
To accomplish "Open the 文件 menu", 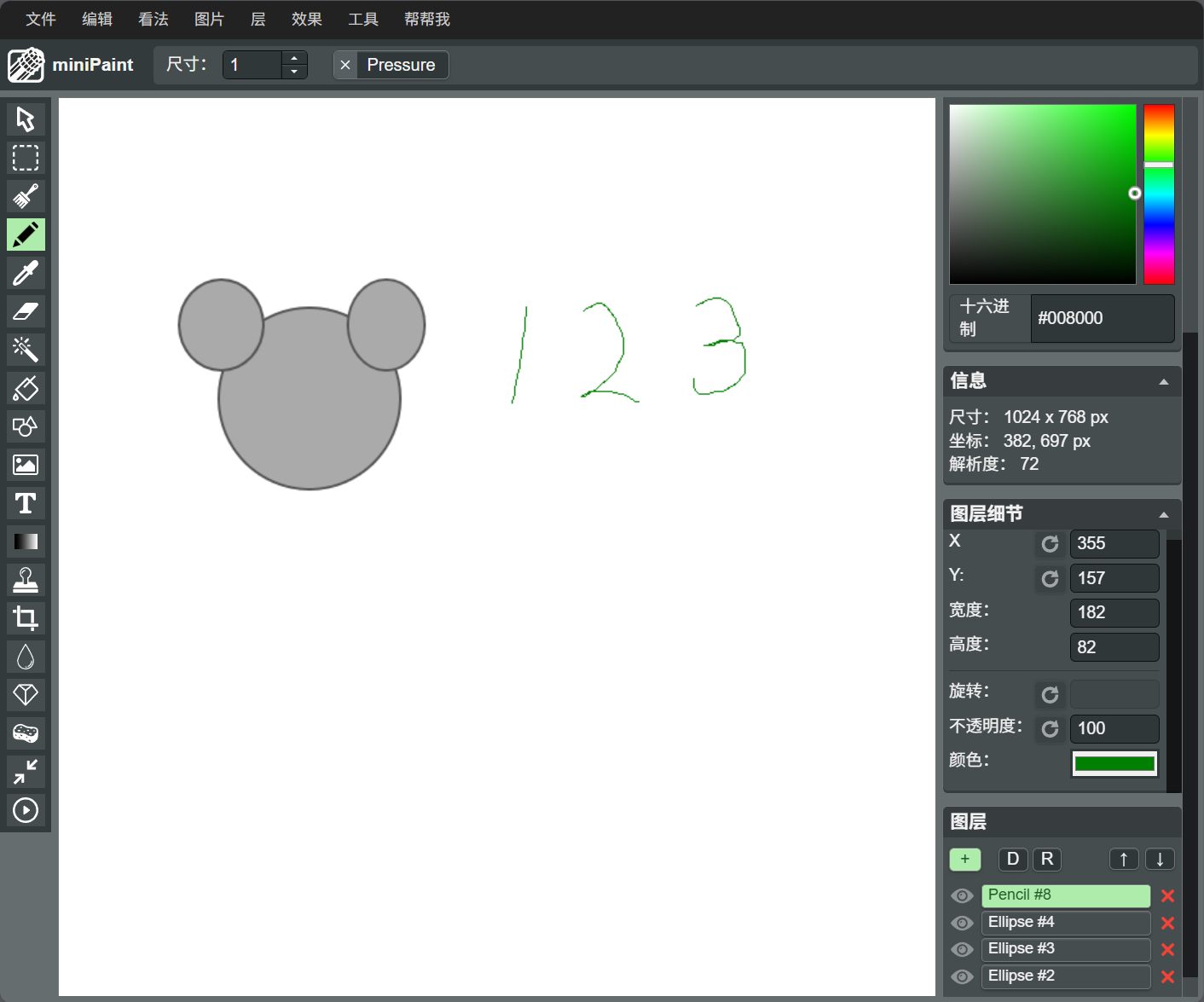I will pos(40,19).
